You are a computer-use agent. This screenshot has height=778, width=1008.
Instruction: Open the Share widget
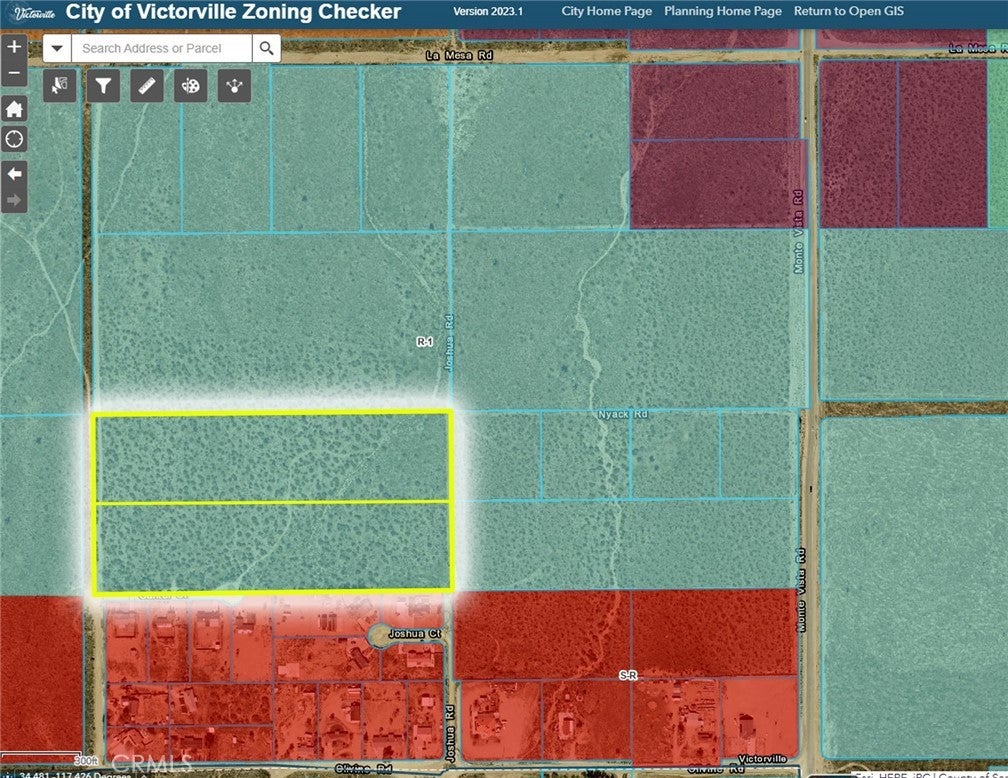tap(234, 87)
